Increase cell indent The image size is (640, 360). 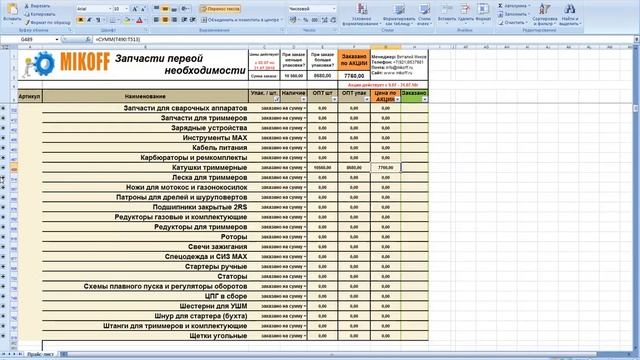[193, 20]
